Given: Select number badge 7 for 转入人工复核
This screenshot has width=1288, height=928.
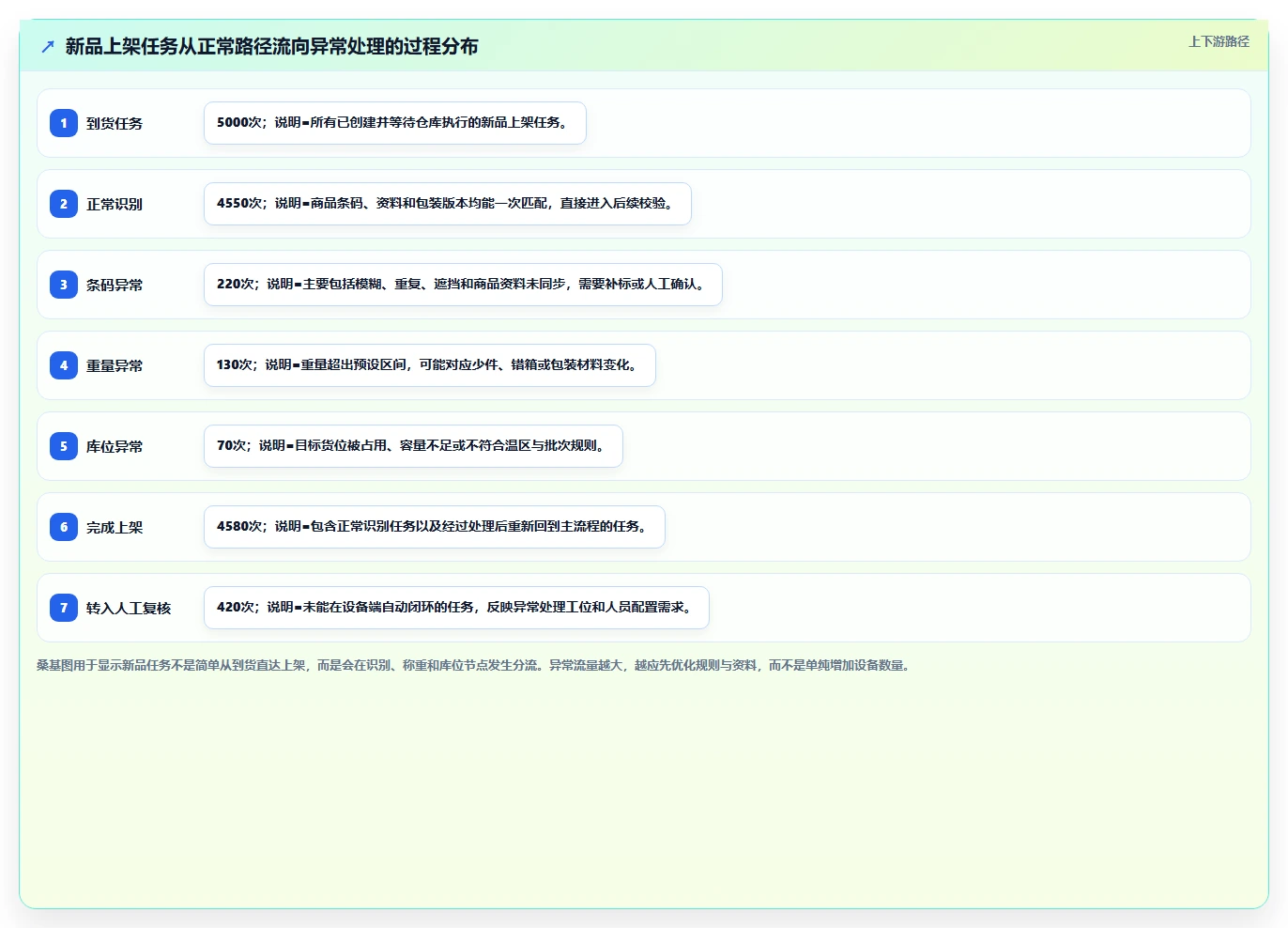Looking at the screenshot, I should pyautogui.click(x=64, y=608).
